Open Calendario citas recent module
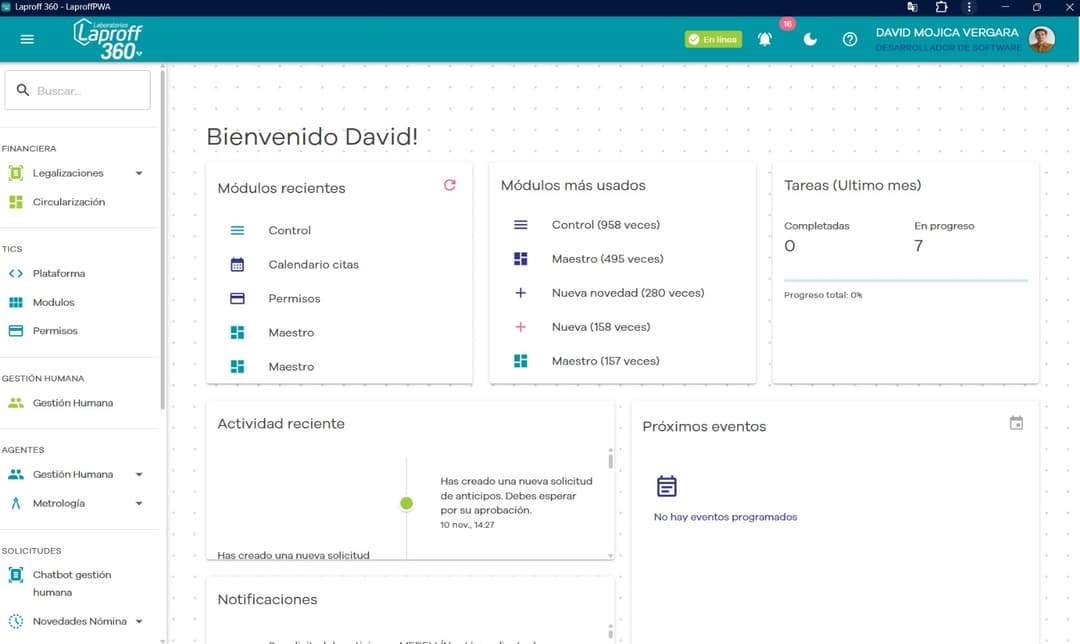Screen dimensions: 1080x644 [x=313, y=264]
